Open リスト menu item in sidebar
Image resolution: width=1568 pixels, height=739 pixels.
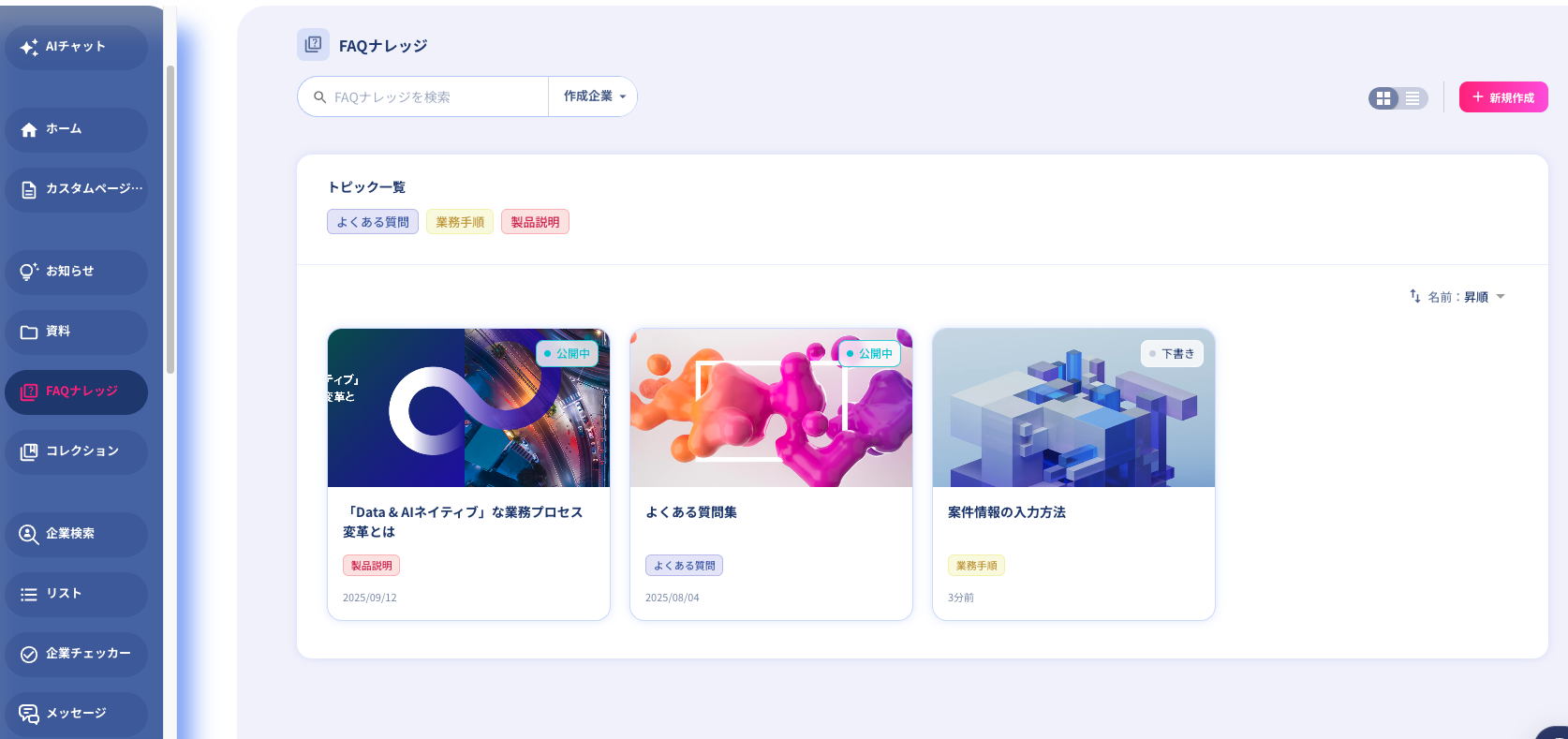pos(76,594)
